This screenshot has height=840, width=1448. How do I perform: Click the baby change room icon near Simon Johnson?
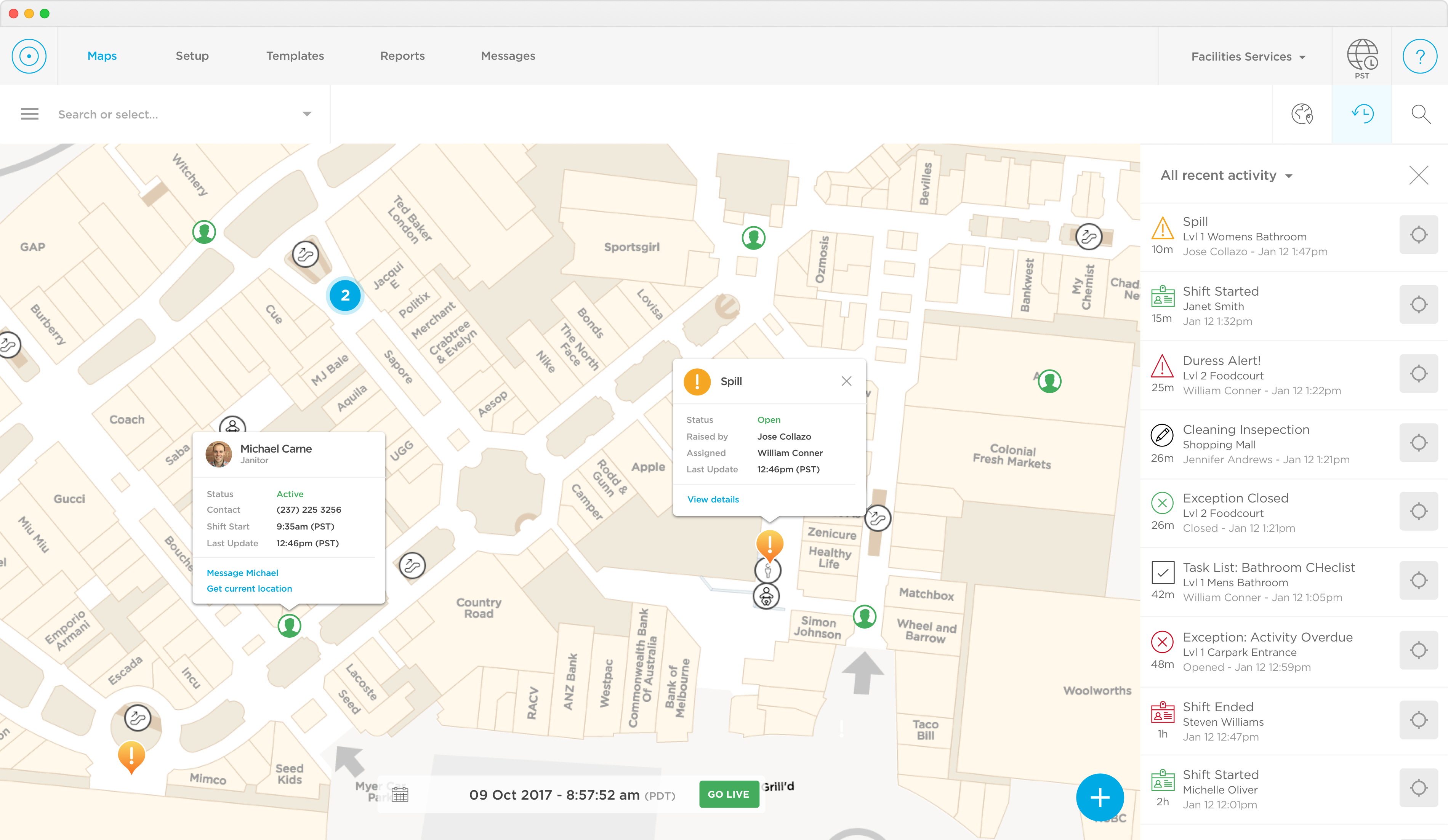click(767, 597)
